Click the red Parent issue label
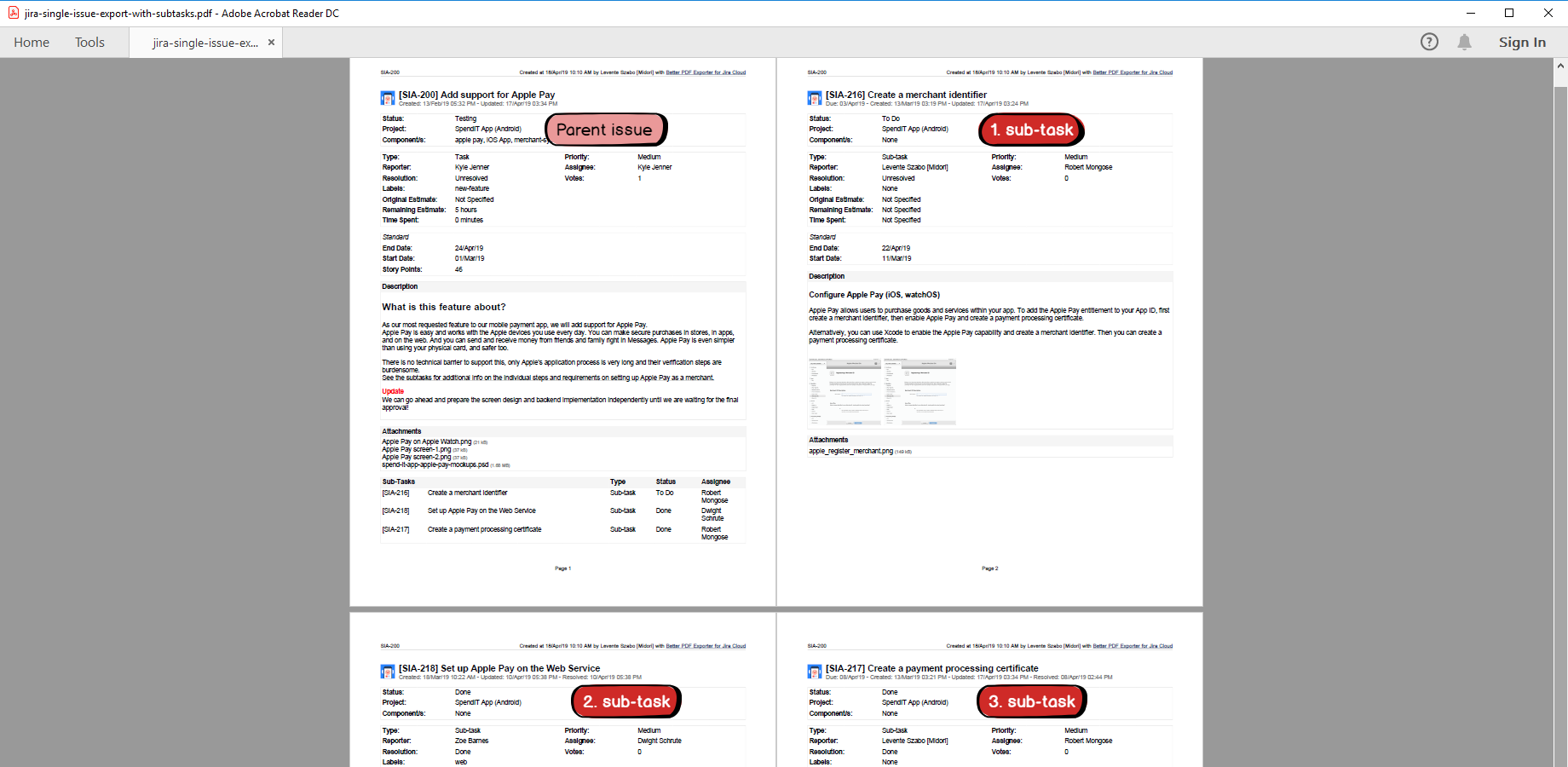The image size is (1568, 767). point(605,130)
